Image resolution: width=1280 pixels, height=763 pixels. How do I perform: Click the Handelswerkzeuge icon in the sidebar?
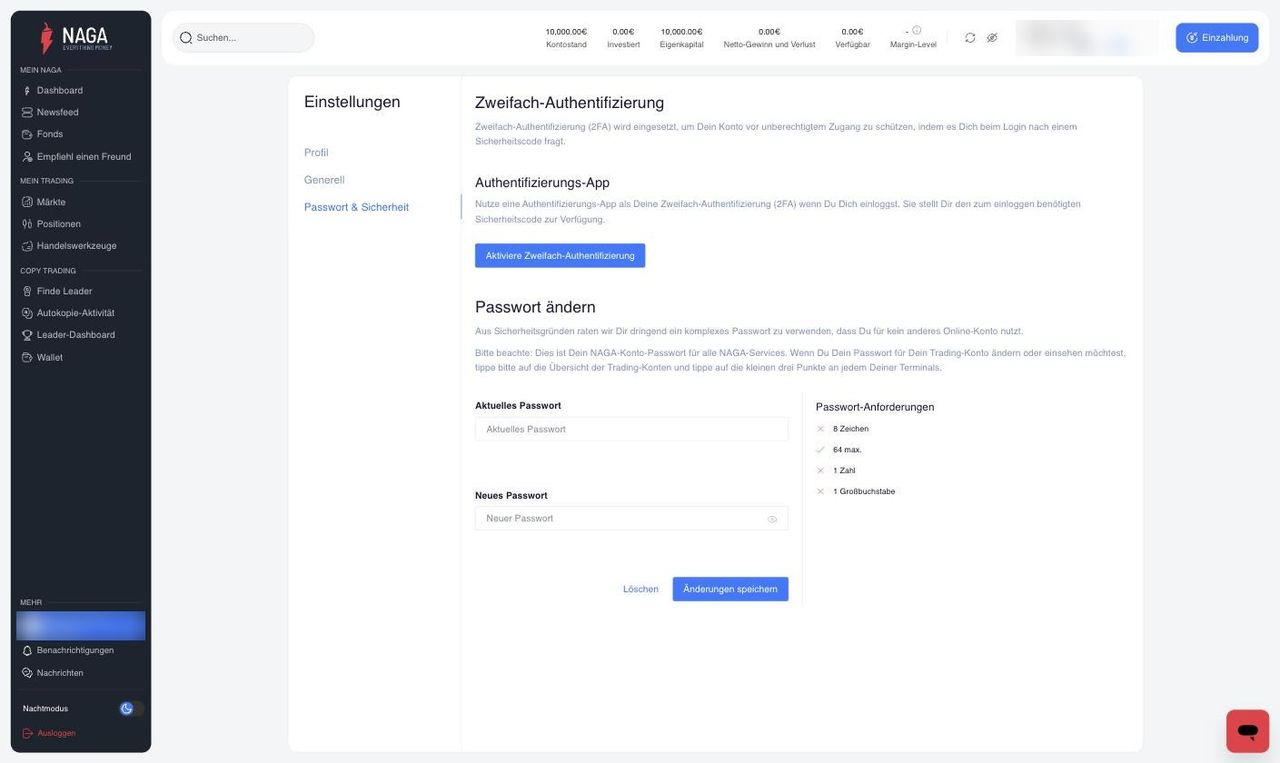27,246
